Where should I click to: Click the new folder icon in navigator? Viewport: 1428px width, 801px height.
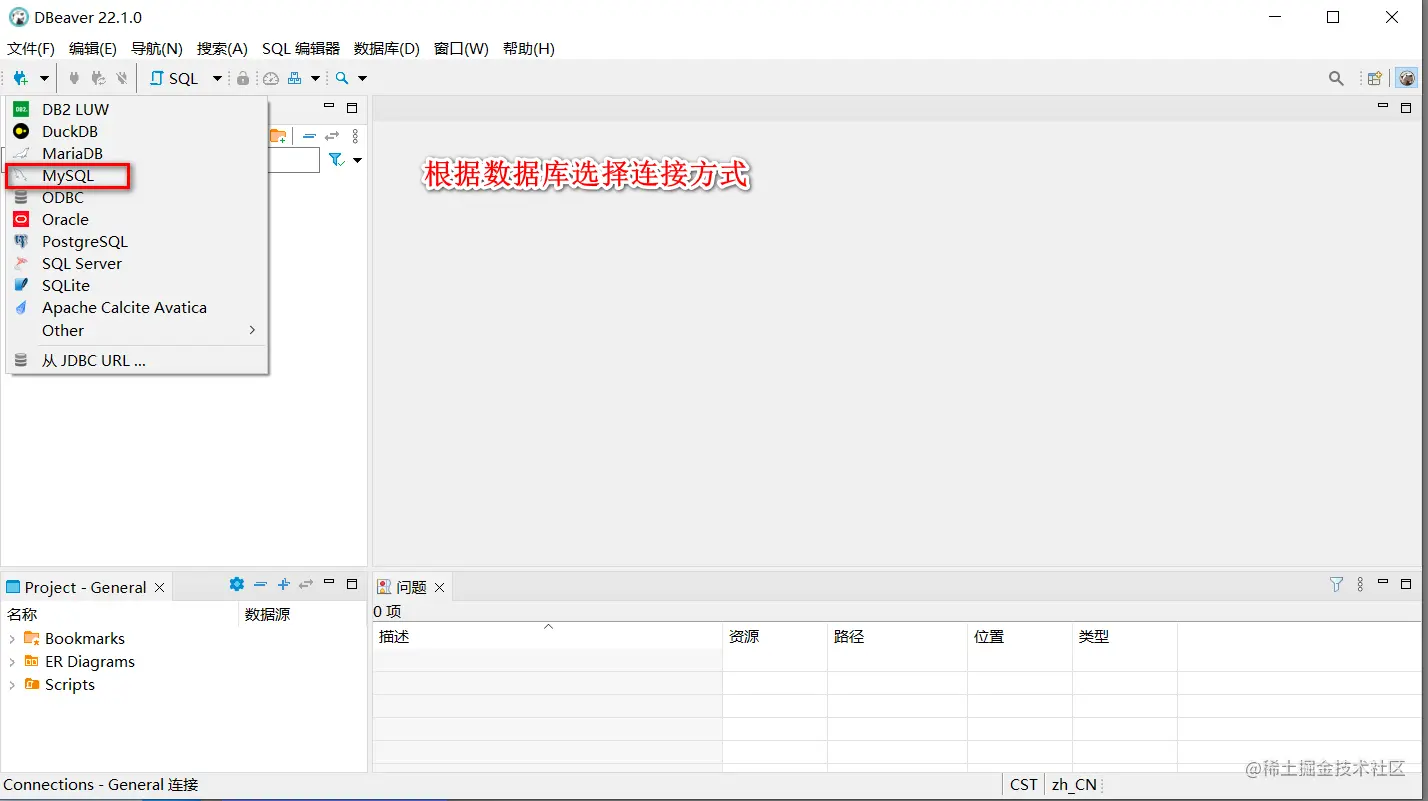(278, 135)
